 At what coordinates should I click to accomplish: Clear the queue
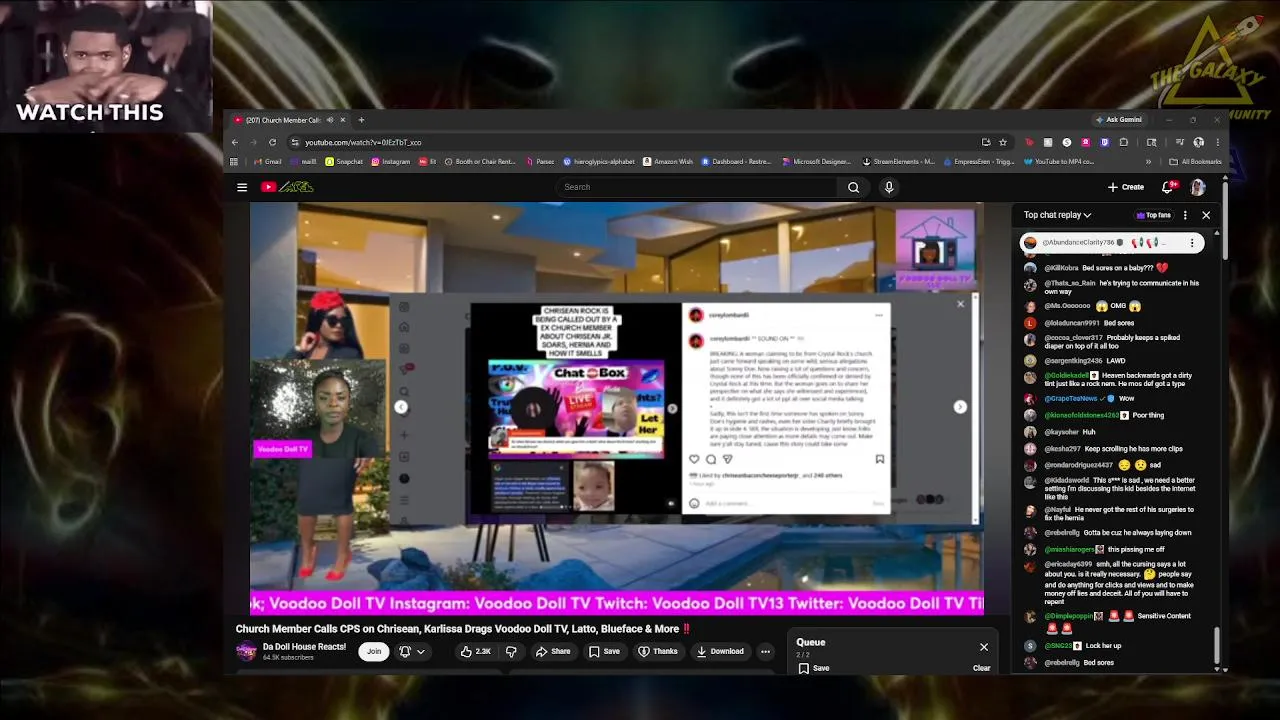pos(982,668)
